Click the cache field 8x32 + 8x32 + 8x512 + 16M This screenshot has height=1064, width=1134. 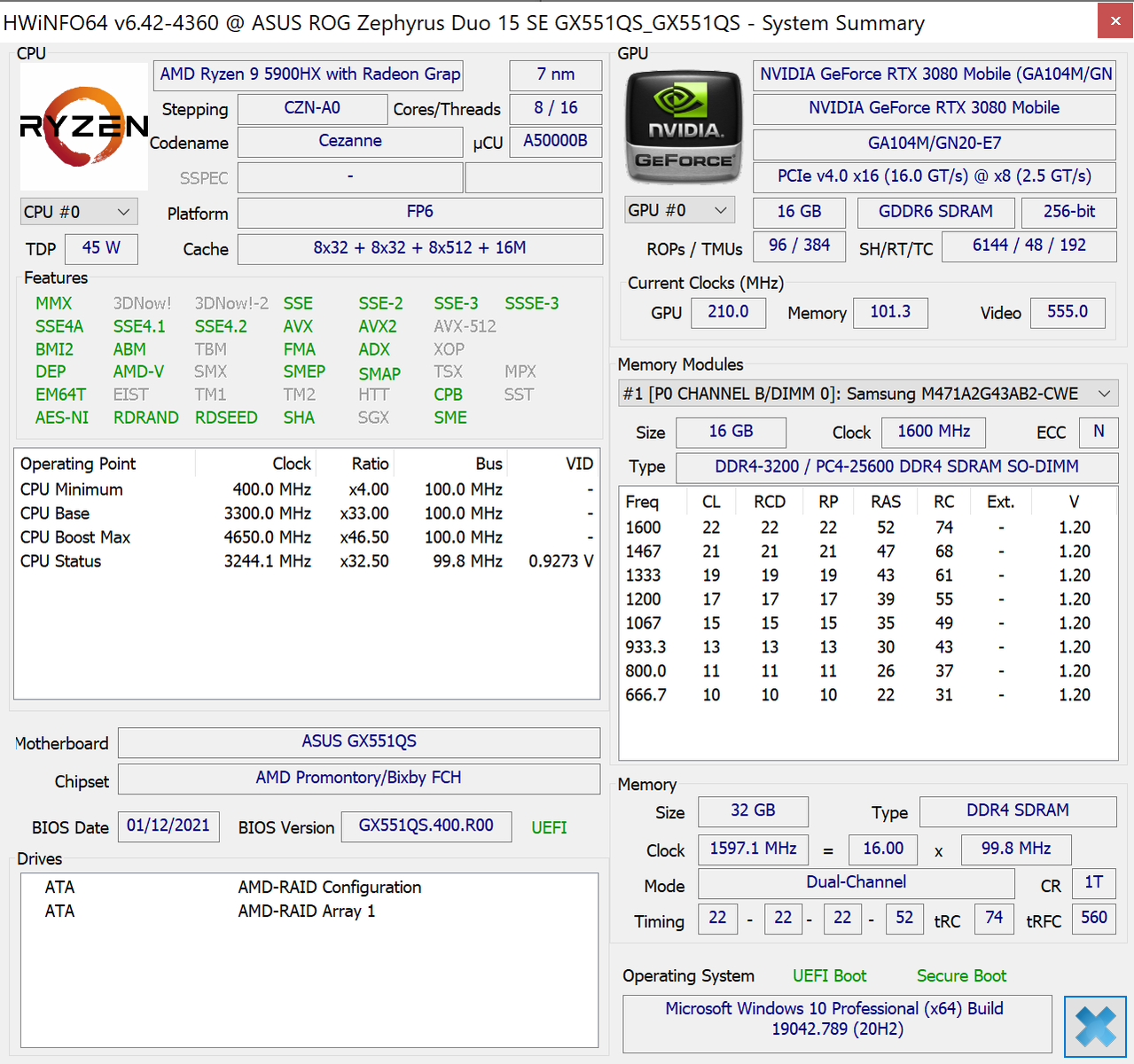tap(420, 248)
